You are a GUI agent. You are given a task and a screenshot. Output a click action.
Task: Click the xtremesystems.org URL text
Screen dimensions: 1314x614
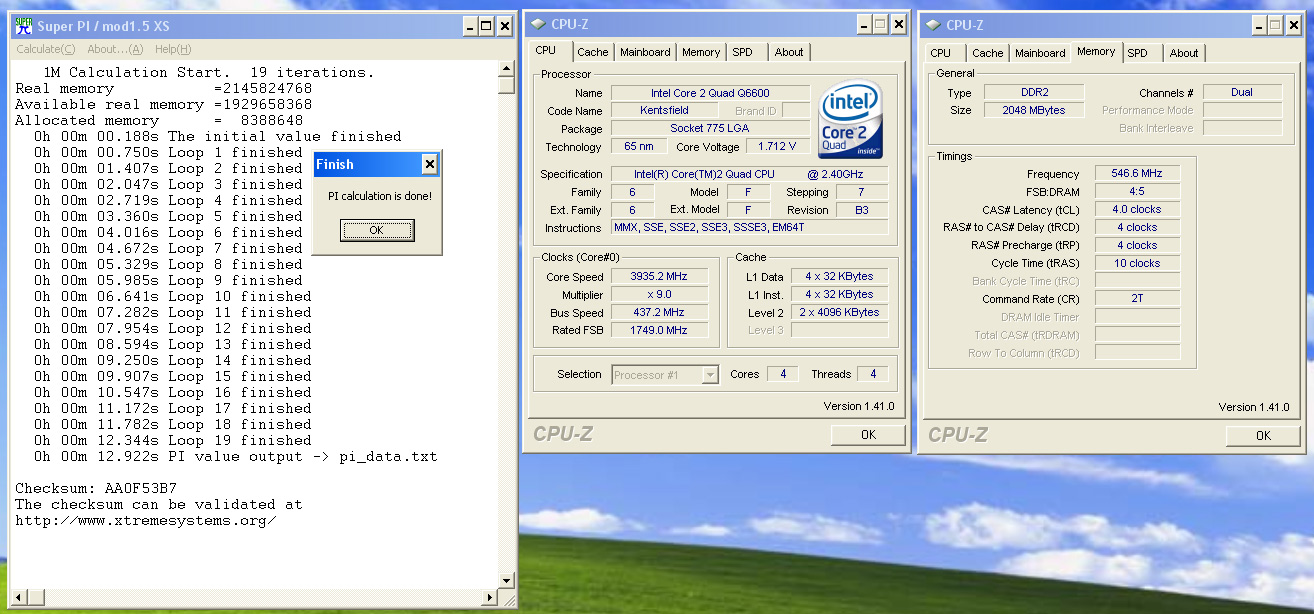(146, 520)
